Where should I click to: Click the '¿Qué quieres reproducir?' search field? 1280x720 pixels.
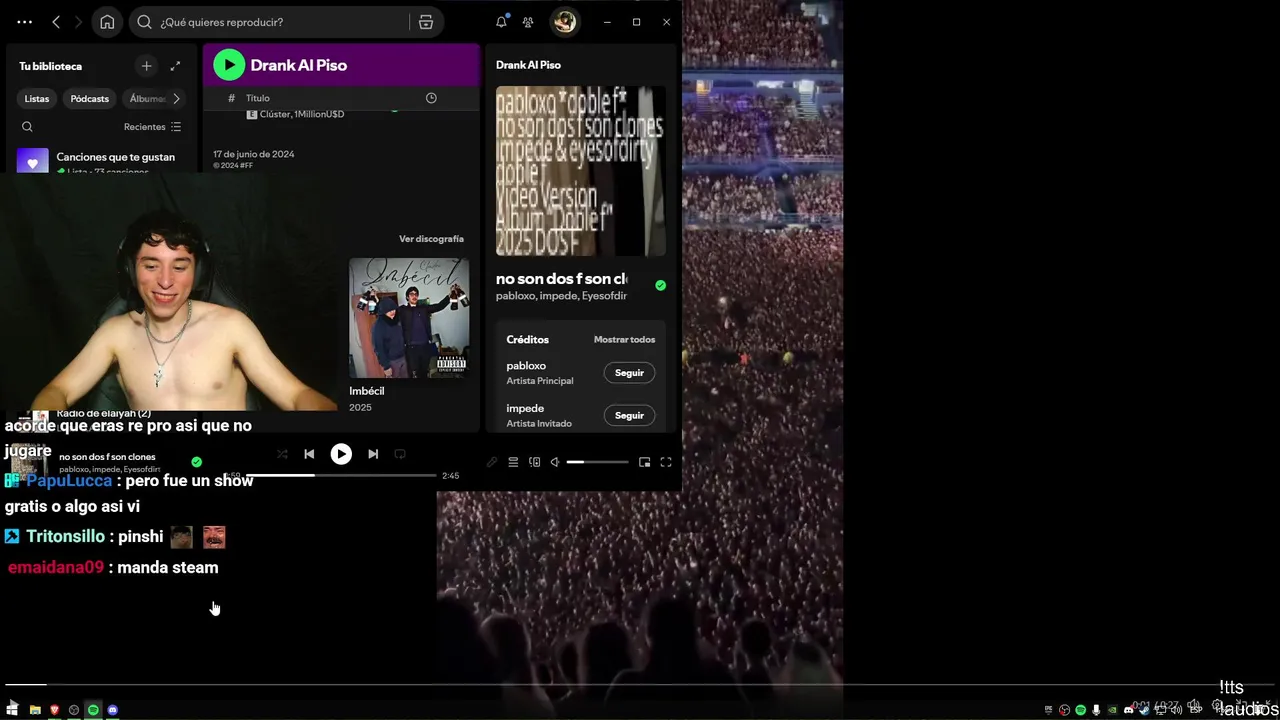270,22
